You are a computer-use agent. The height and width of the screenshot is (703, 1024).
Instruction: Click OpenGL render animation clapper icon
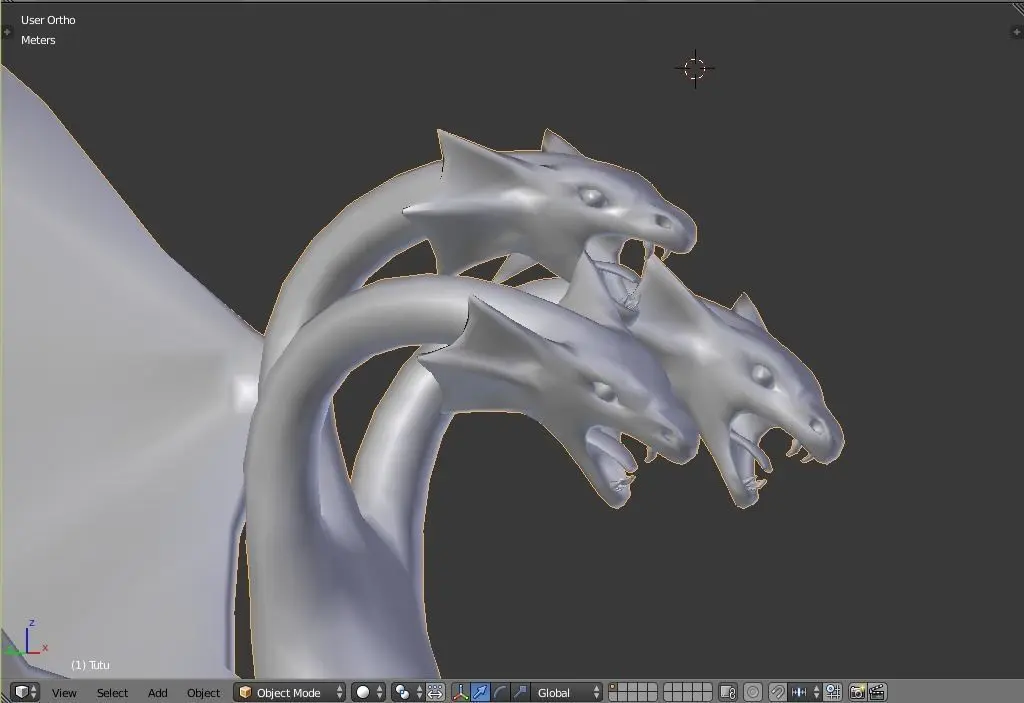pyautogui.click(x=877, y=693)
